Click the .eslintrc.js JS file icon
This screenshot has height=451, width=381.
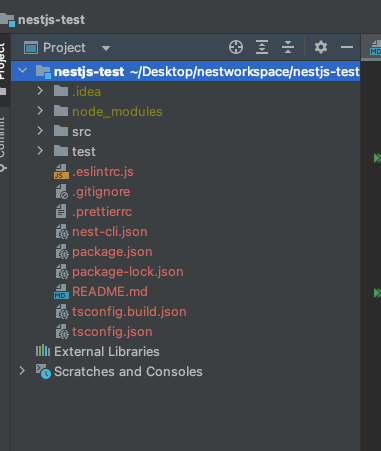(61, 172)
